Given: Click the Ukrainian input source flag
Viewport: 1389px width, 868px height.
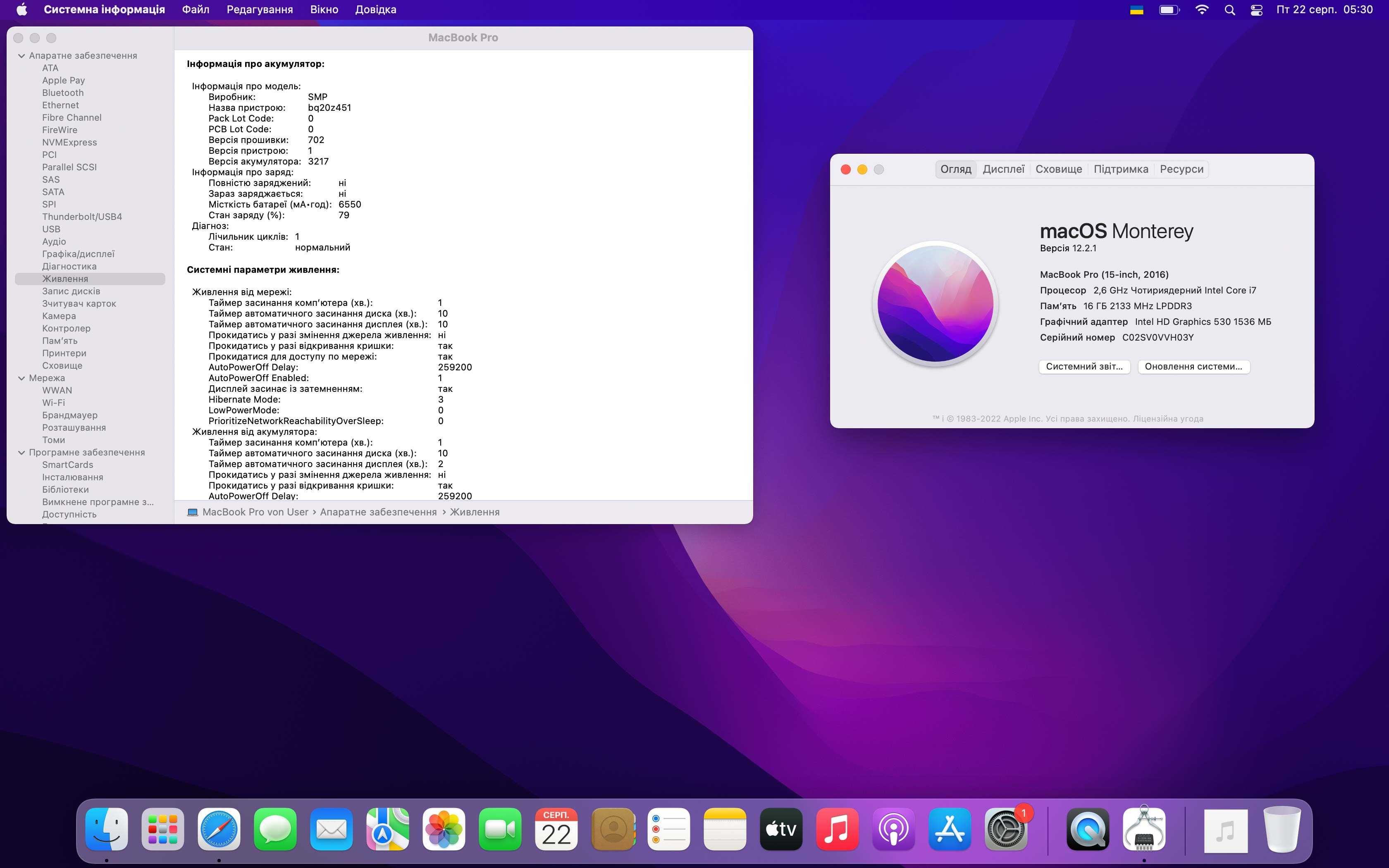Looking at the screenshot, I should click(1136, 10).
